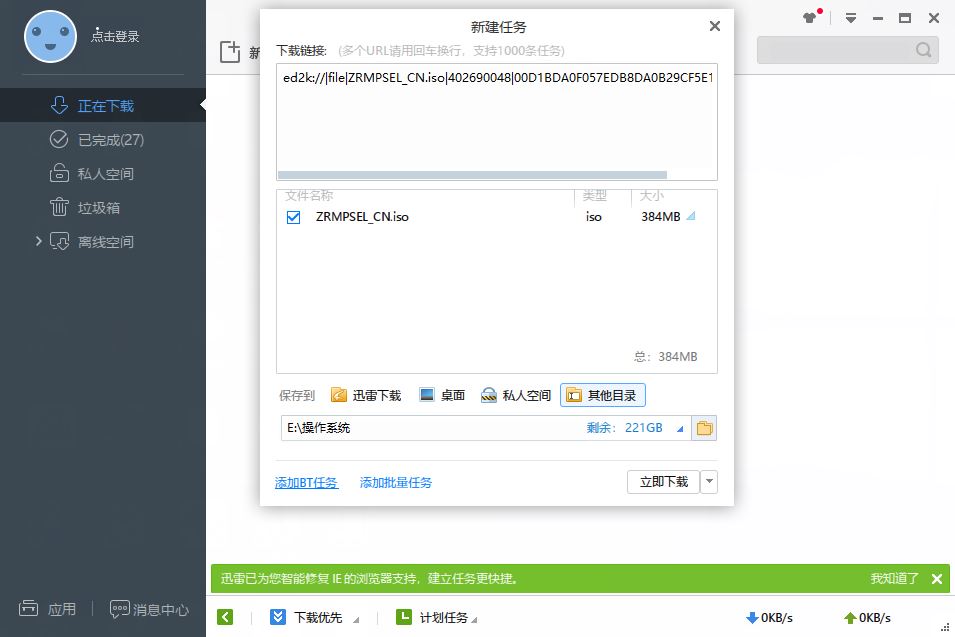This screenshot has height=637, width=955.
Task: Click the 我知道了 notification link
Action: (x=894, y=579)
